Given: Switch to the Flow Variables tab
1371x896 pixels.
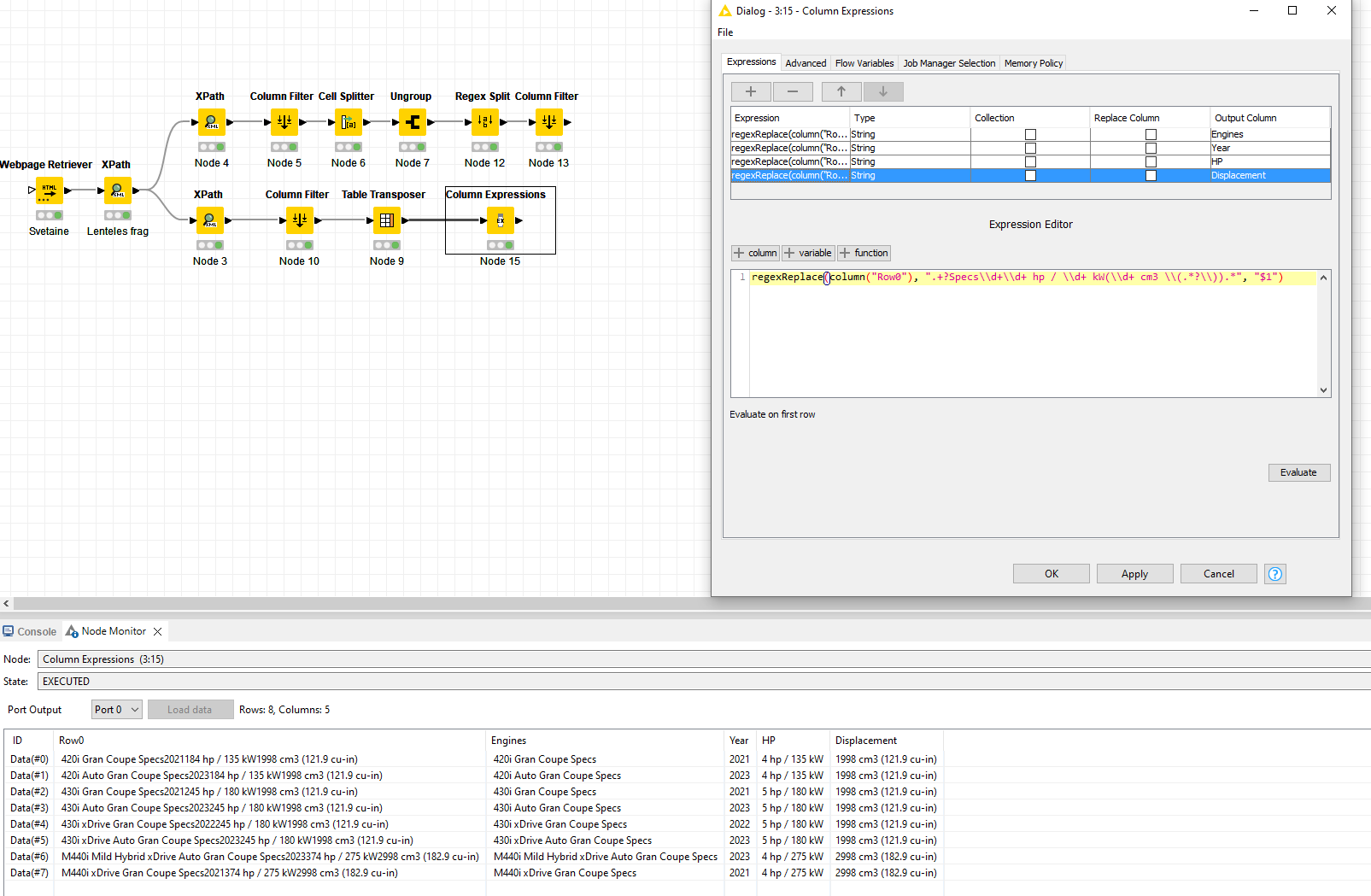Looking at the screenshot, I should pos(864,62).
